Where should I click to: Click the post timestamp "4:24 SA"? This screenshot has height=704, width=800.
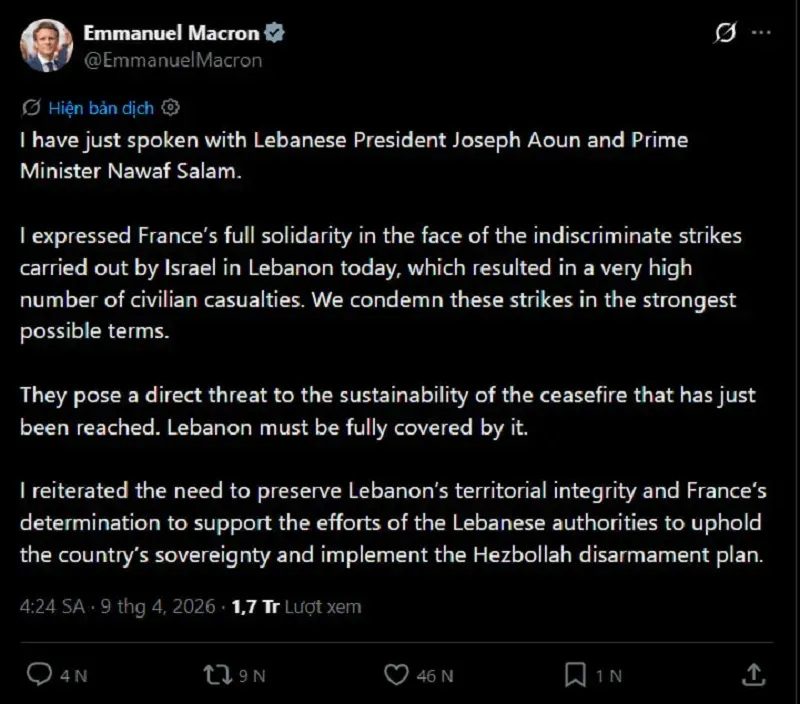click(x=54, y=606)
